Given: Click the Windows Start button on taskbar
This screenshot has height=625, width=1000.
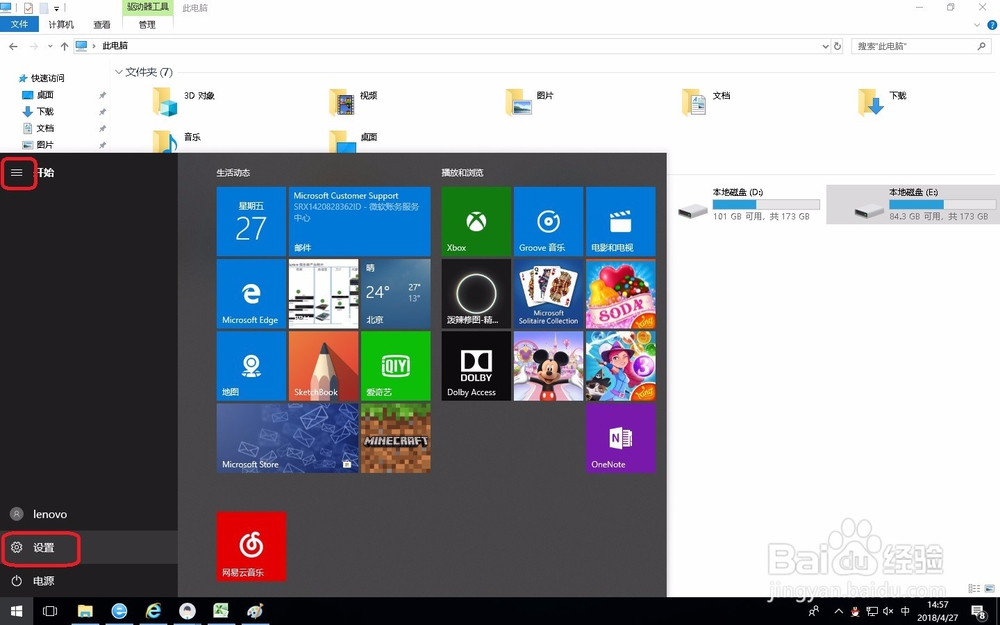Looking at the screenshot, I should (x=17, y=611).
